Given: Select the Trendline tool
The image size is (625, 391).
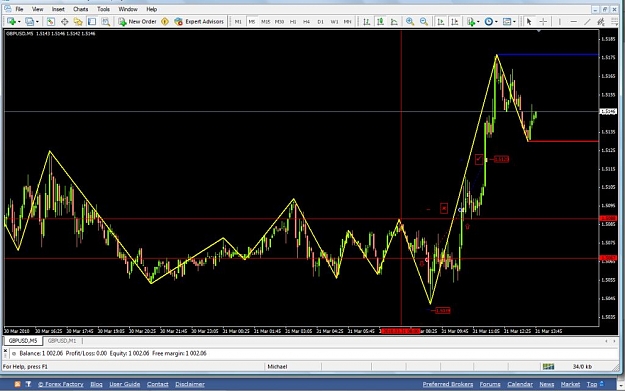Looking at the screenshot, I should click(x=587, y=22).
